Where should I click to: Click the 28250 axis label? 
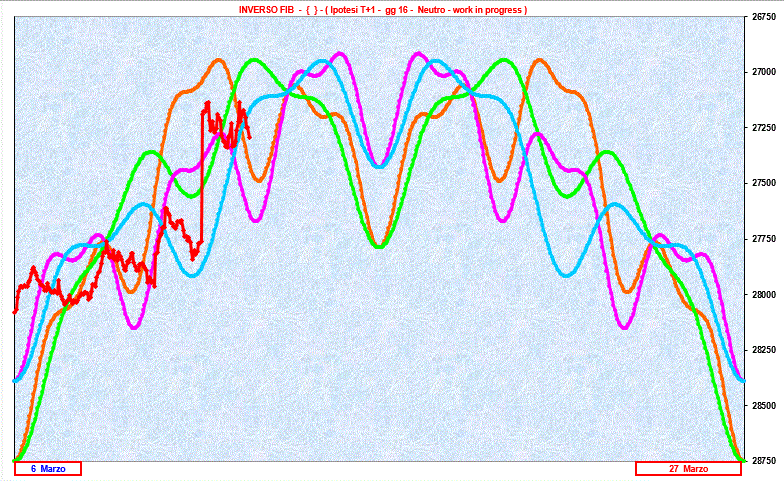[764, 350]
